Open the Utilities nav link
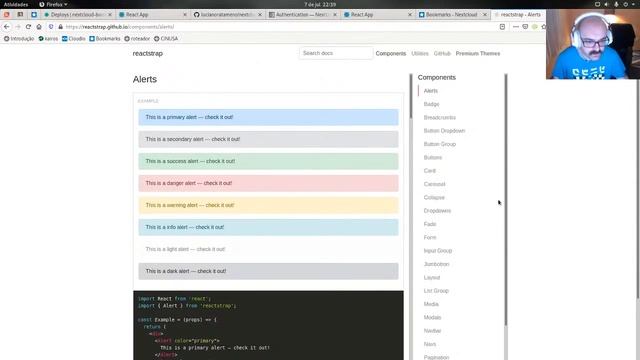Image resolution: width=640 pixels, height=360 pixels. tap(420, 53)
